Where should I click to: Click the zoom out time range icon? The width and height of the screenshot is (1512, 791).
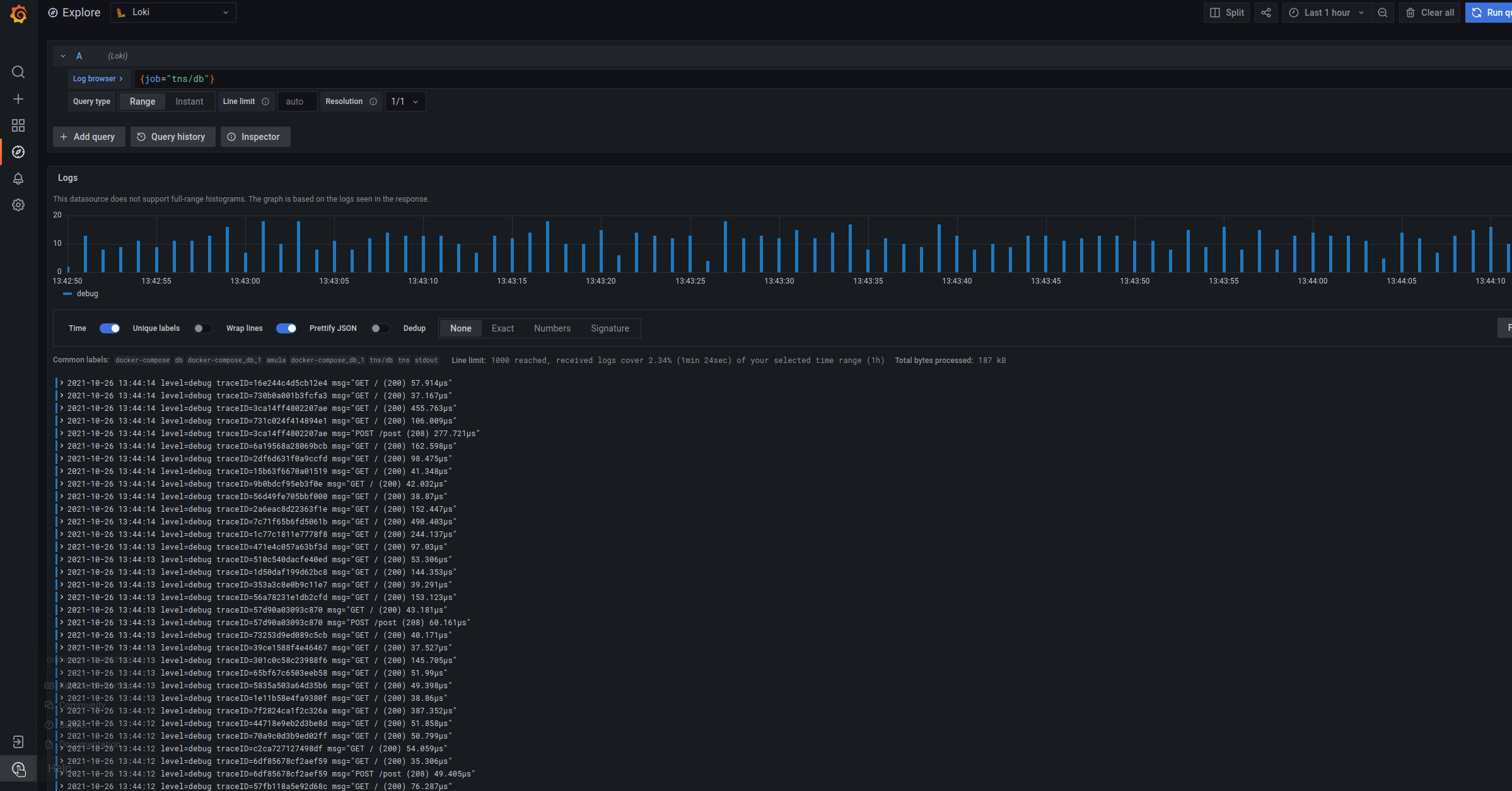click(x=1383, y=13)
